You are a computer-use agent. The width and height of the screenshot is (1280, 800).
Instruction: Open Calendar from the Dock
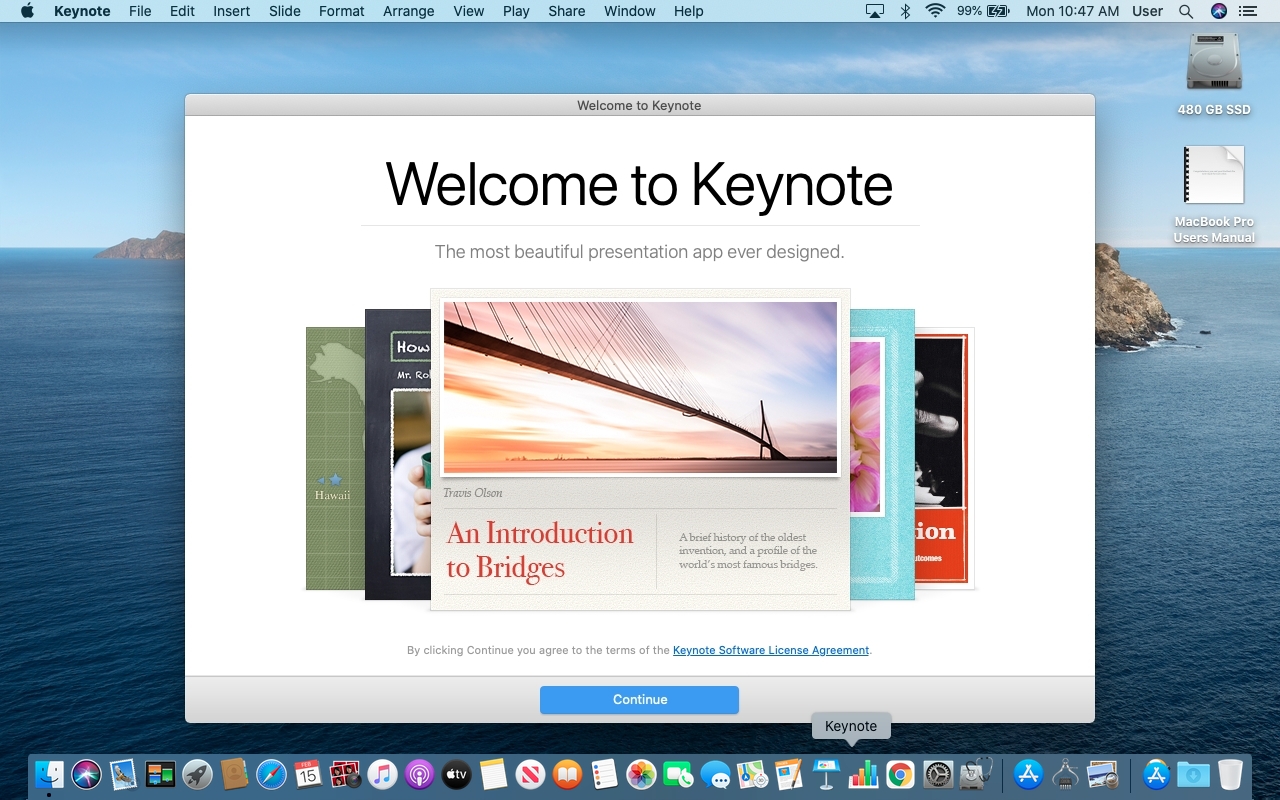[308, 774]
